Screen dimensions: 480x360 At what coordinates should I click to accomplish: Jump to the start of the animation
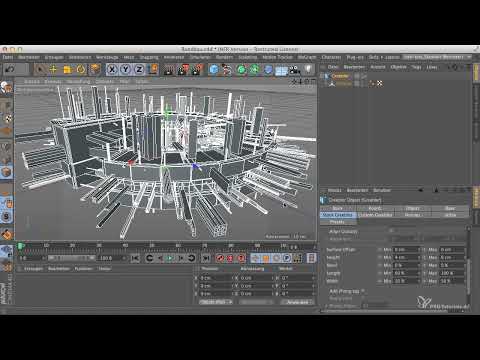[x=135, y=258]
